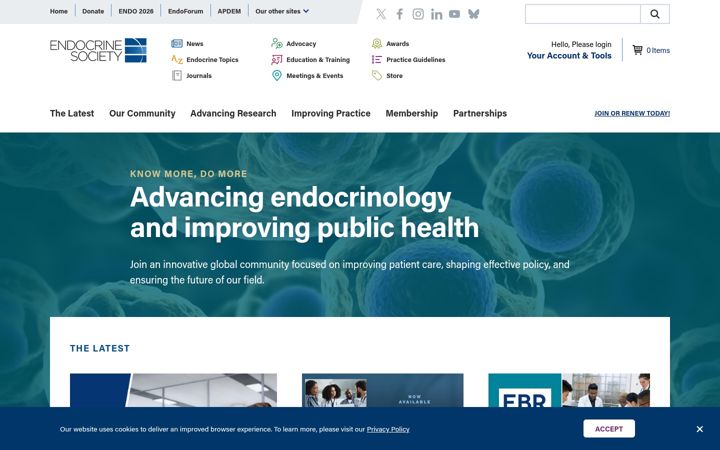Image resolution: width=720 pixels, height=450 pixels.
Task: Click the Endocrine Society logo
Action: [98, 50]
